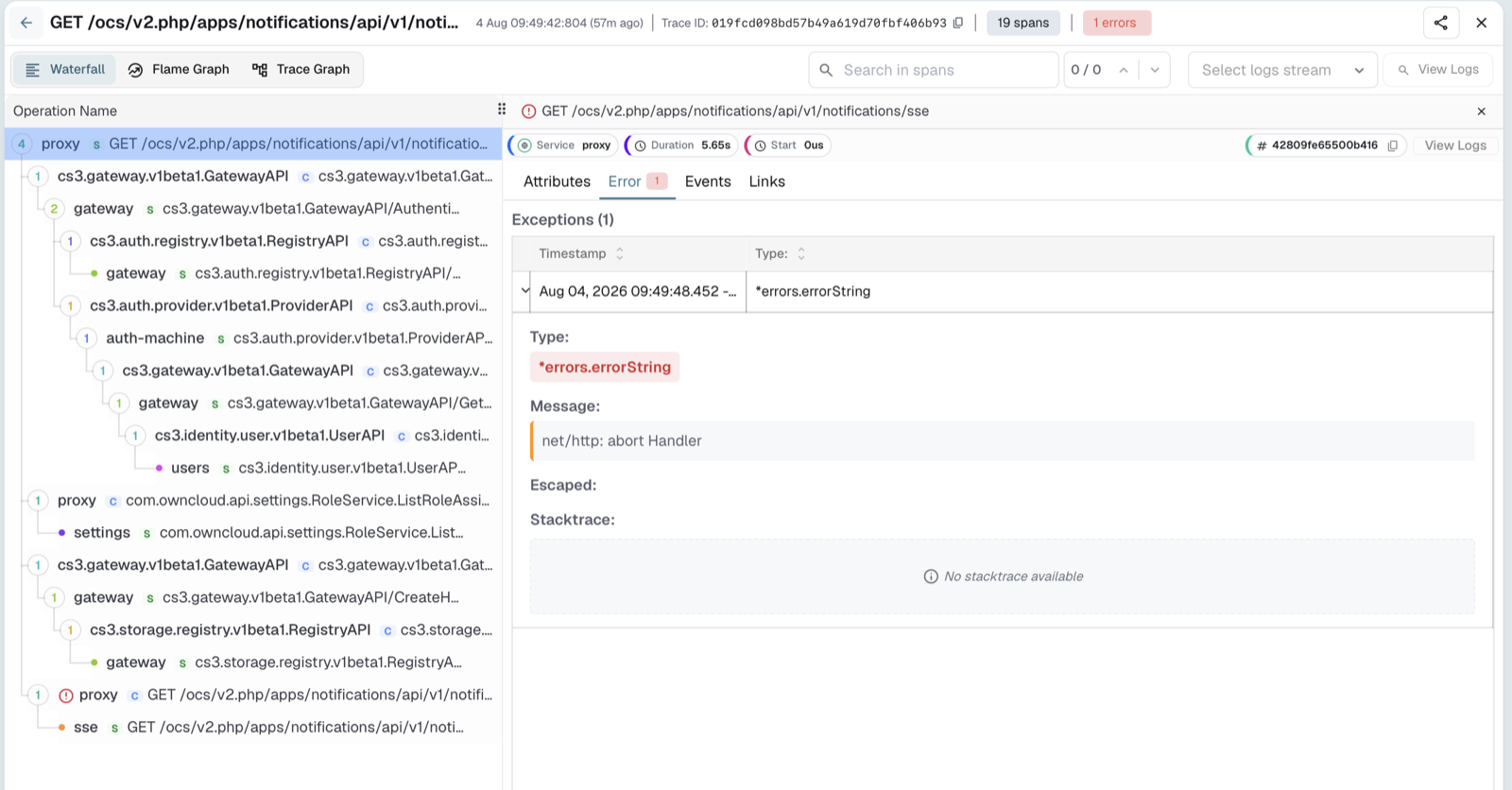Click View Logs in span details
Viewport: 1512px width, 790px height.
[1455, 146]
